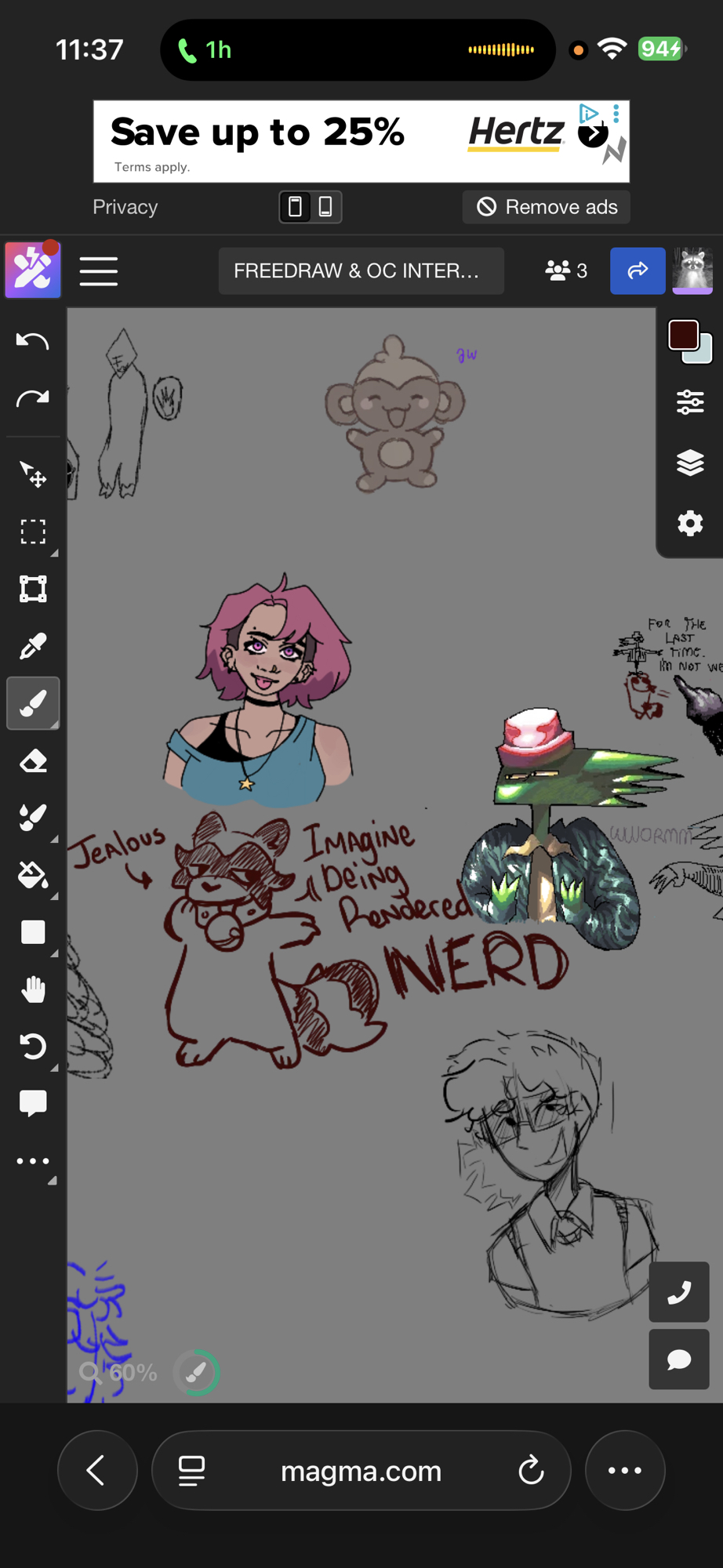
Task: Undo the last stroke
Action: pos(33,341)
